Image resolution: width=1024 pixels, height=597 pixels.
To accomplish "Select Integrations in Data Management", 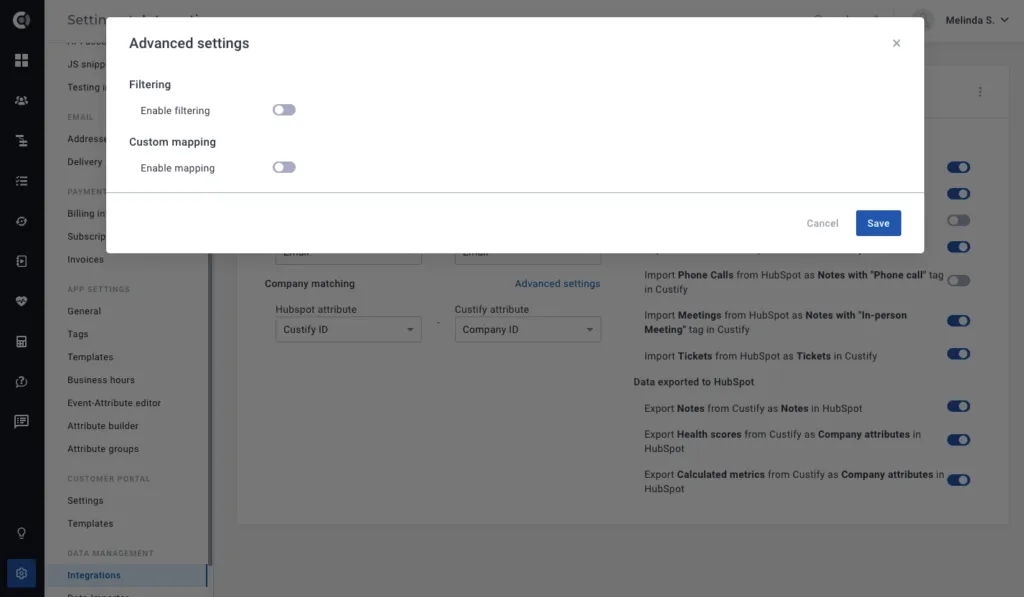I will click(94, 575).
